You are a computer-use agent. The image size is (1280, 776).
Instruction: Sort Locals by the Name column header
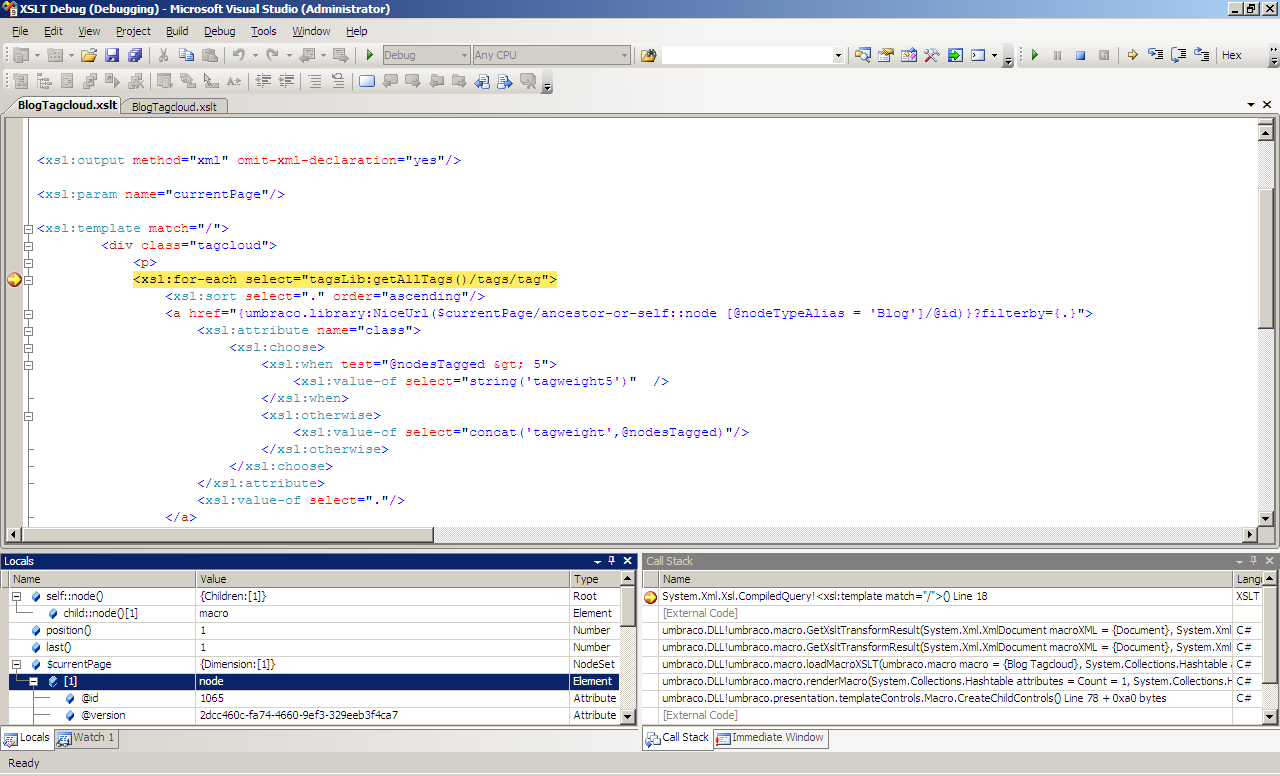click(x=101, y=579)
